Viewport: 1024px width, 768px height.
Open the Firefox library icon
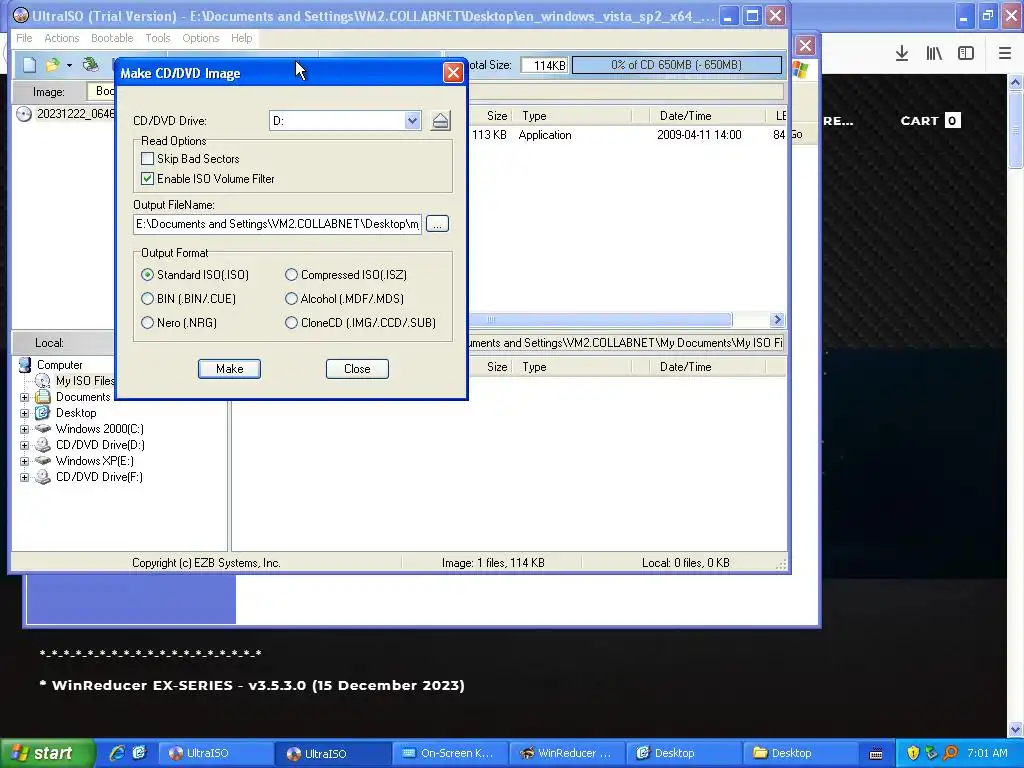point(934,53)
